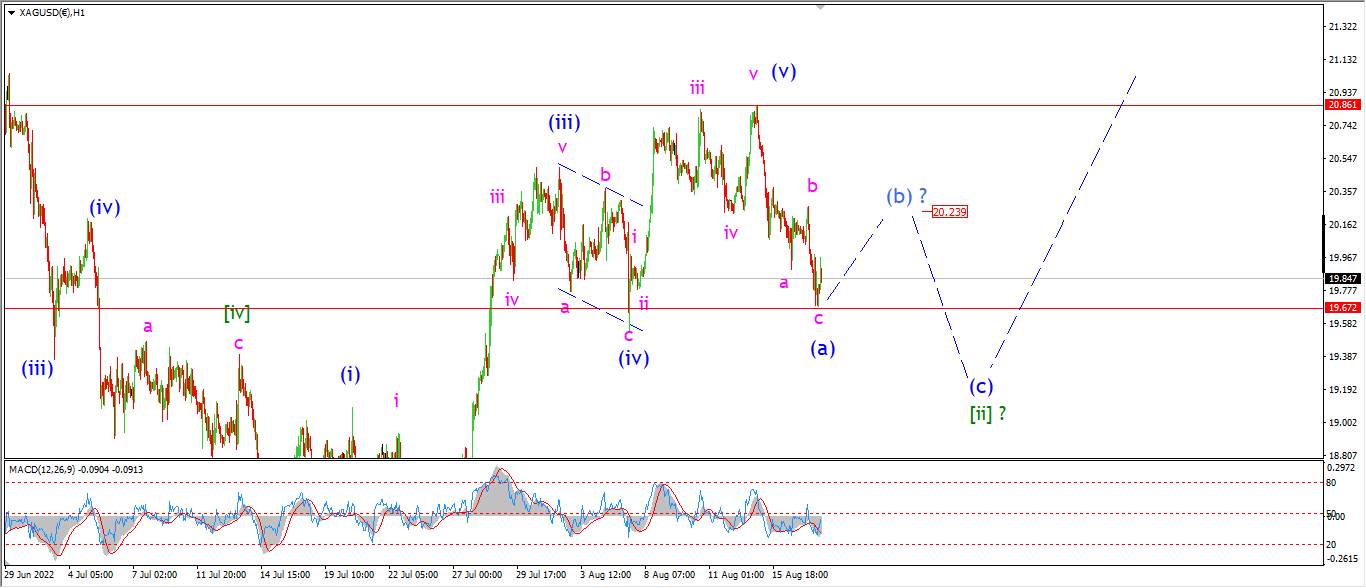The height and width of the screenshot is (588, 1366).
Task: Click the gray chart shift triangle at top
Action: tap(821, 7)
